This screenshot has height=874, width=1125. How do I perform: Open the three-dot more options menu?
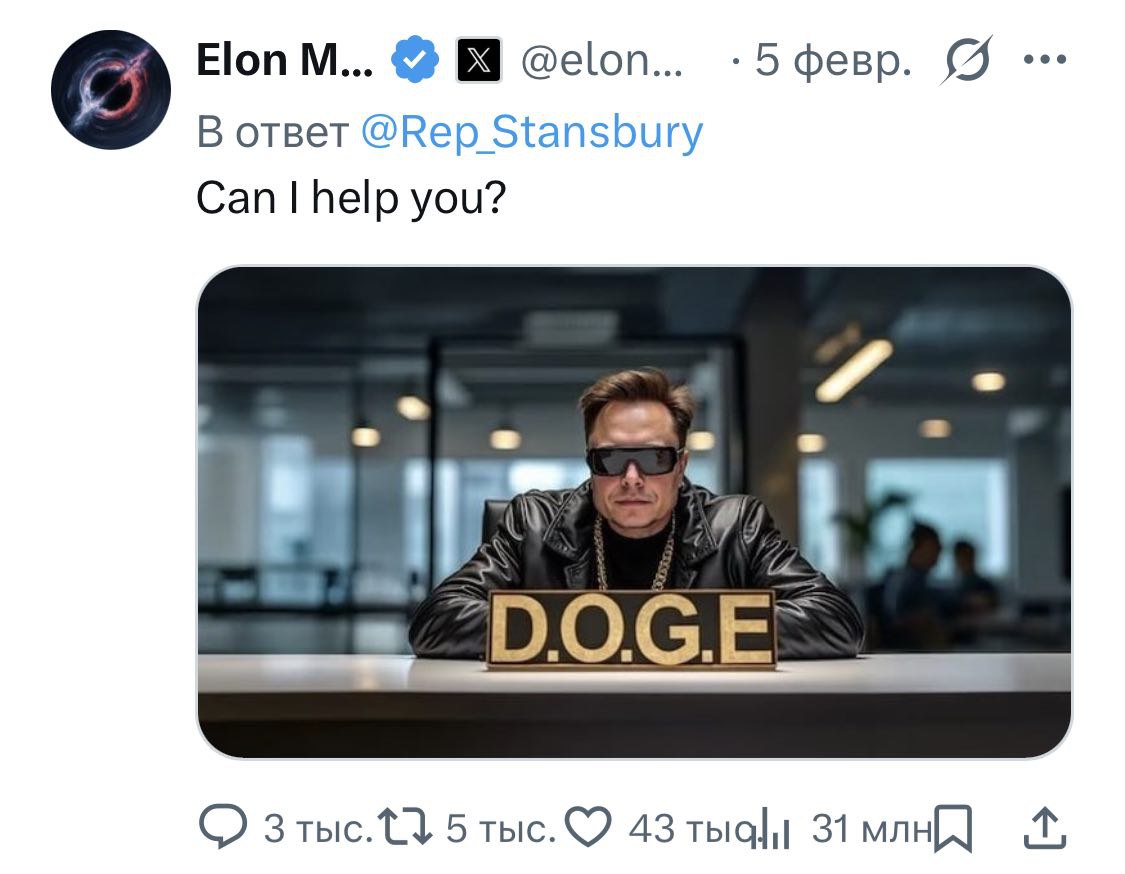click(x=1045, y=60)
